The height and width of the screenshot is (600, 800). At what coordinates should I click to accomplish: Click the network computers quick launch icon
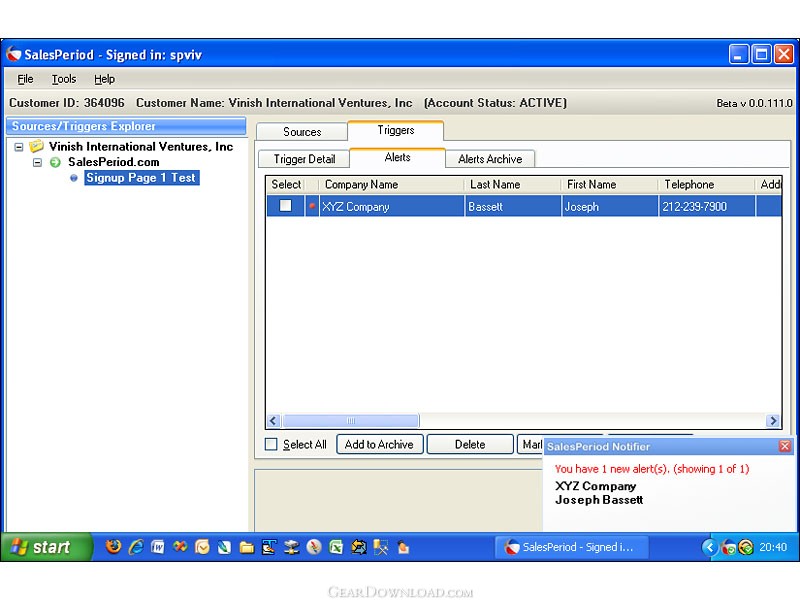(x=291, y=547)
